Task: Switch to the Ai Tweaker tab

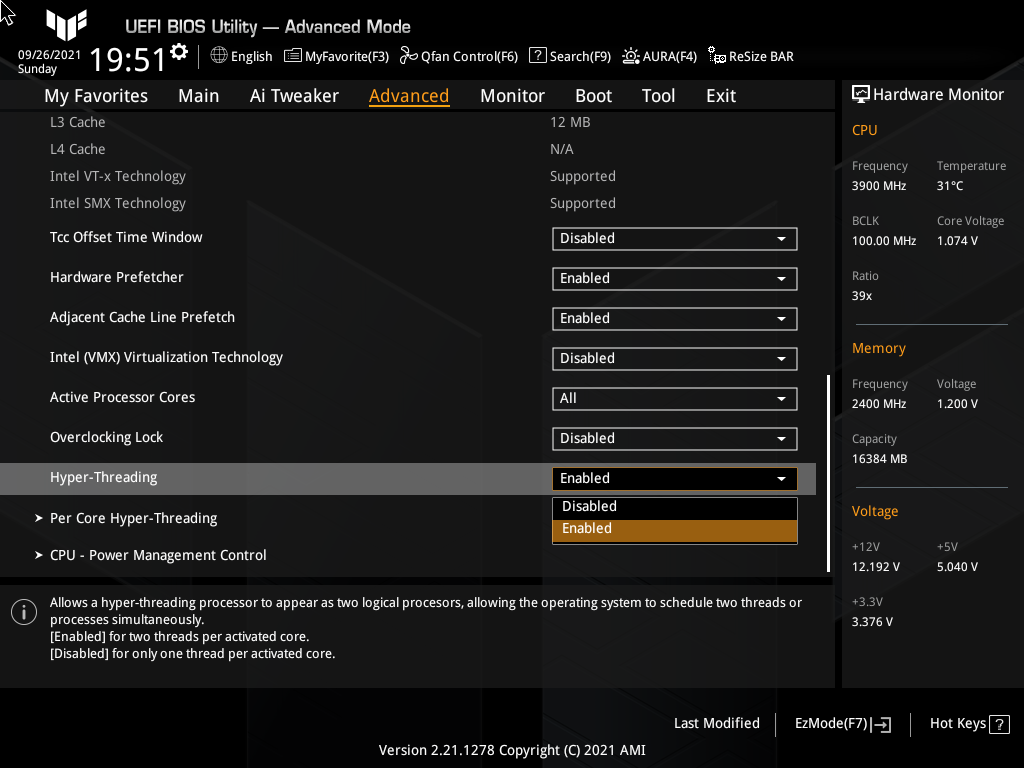Action: click(x=294, y=95)
